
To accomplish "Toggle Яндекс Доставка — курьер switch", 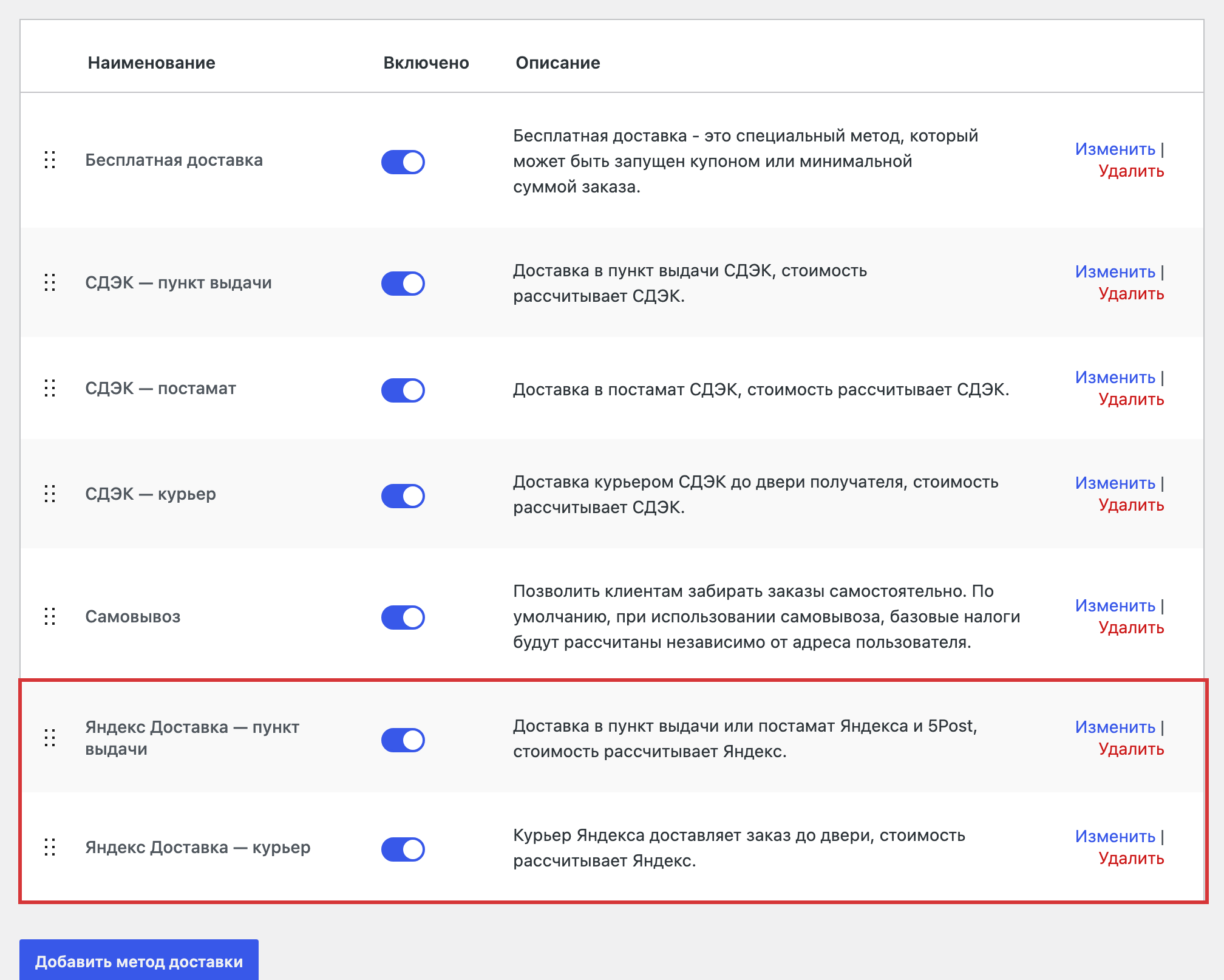I will 403,849.
